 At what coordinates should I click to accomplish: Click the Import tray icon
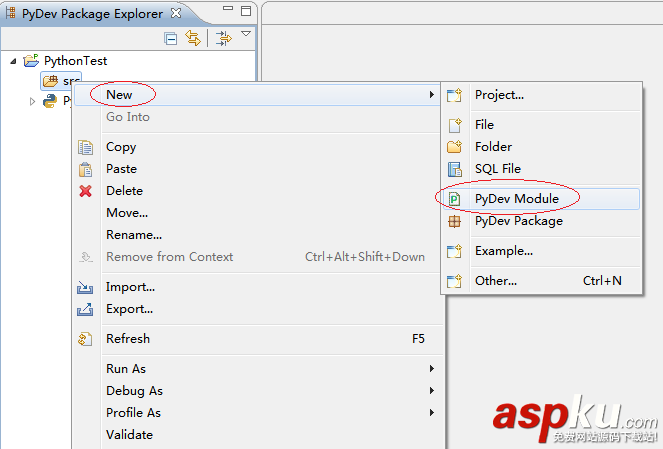[x=85, y=287]
